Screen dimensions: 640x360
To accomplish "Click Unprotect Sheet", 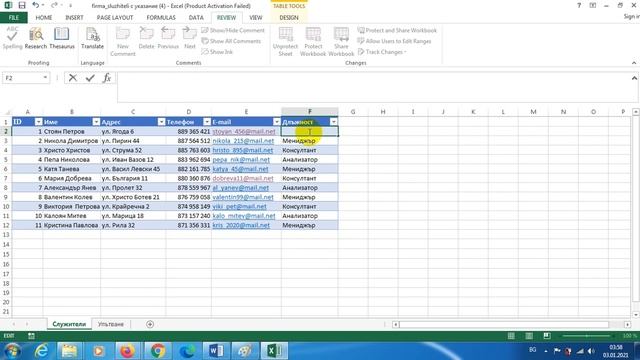I will point(285,41).
